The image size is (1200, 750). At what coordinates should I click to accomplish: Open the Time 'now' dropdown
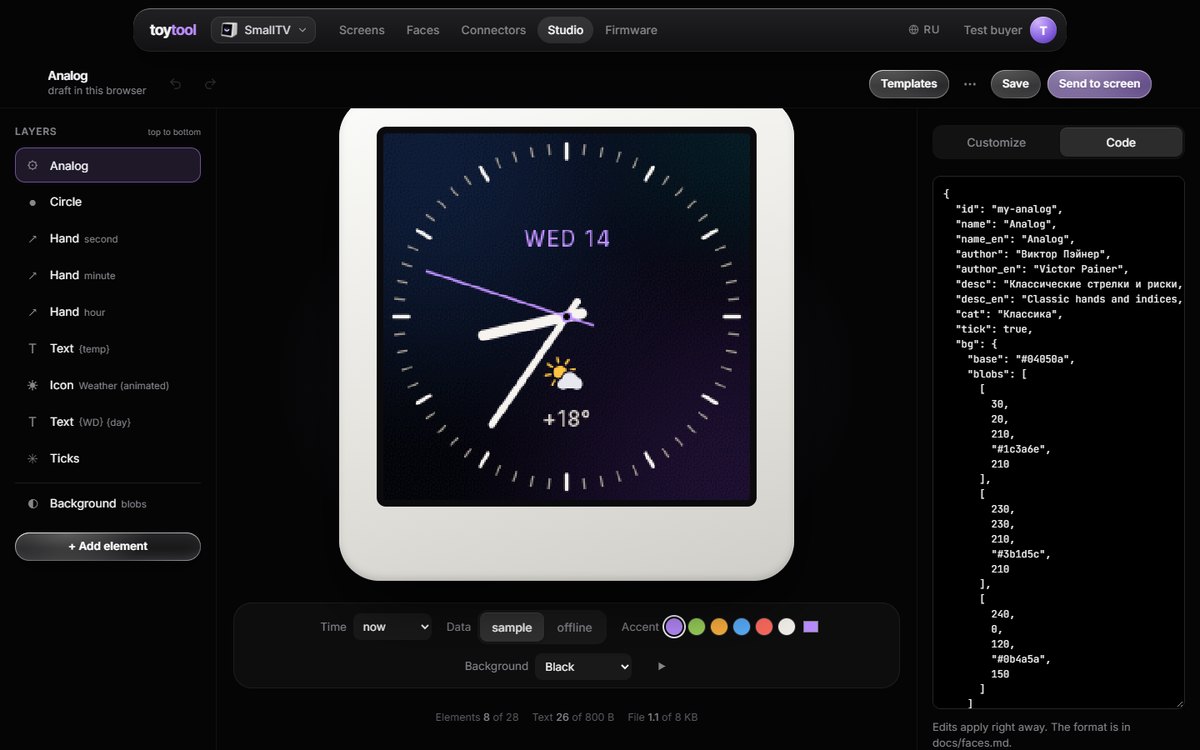pos(392,627)
